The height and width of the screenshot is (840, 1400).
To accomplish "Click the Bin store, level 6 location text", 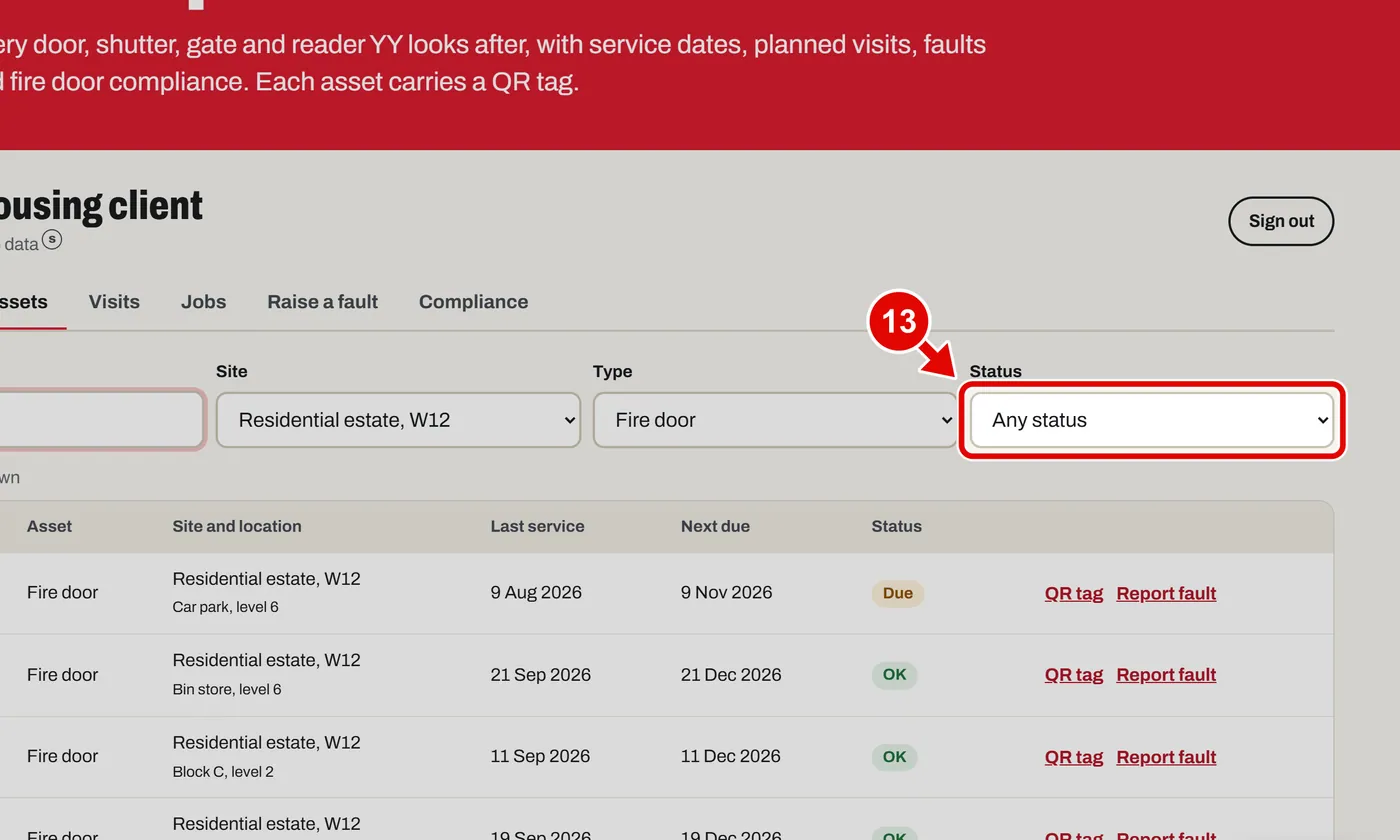I will pos(227,689).
